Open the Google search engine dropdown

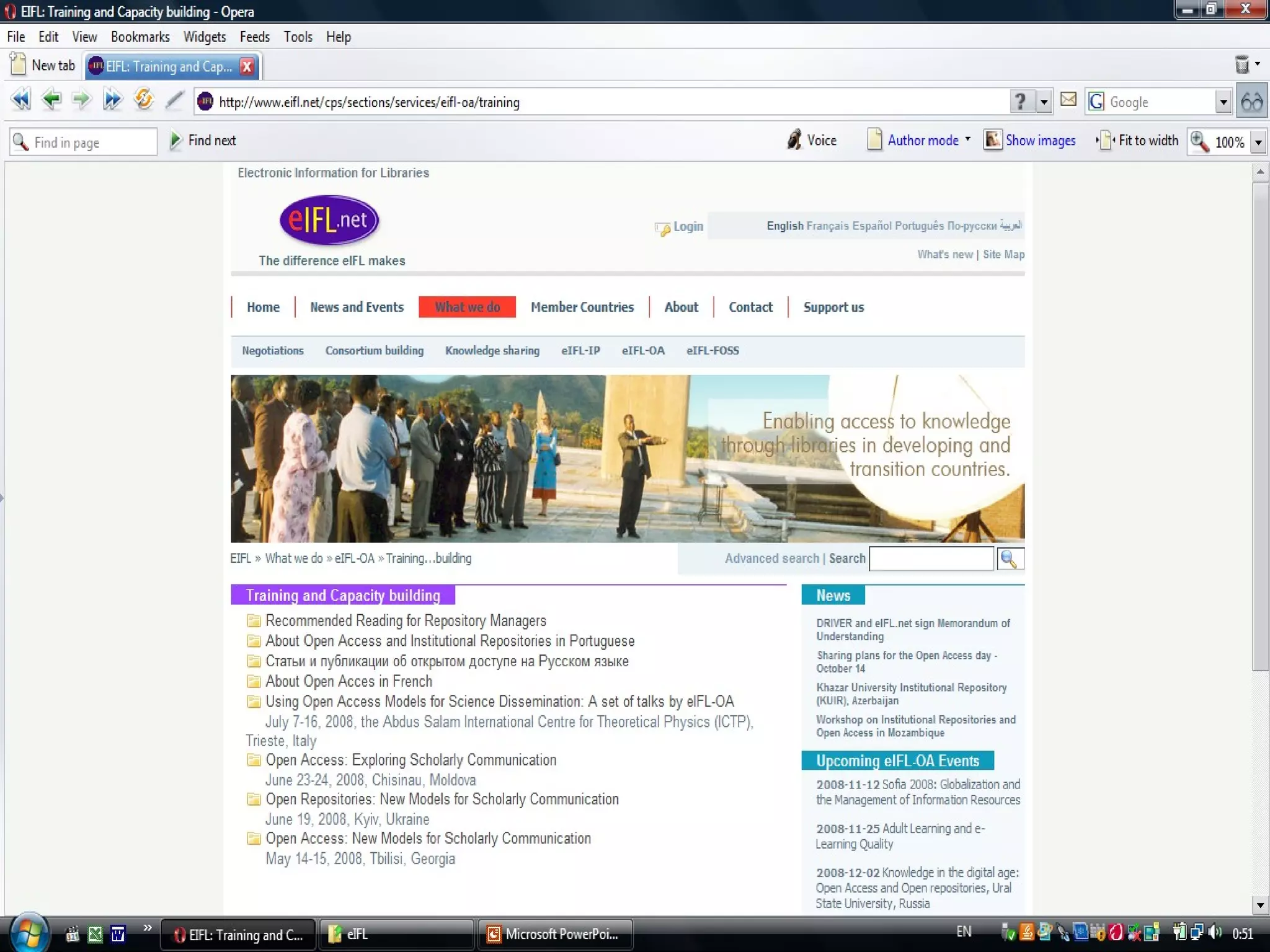point(1222,102)
